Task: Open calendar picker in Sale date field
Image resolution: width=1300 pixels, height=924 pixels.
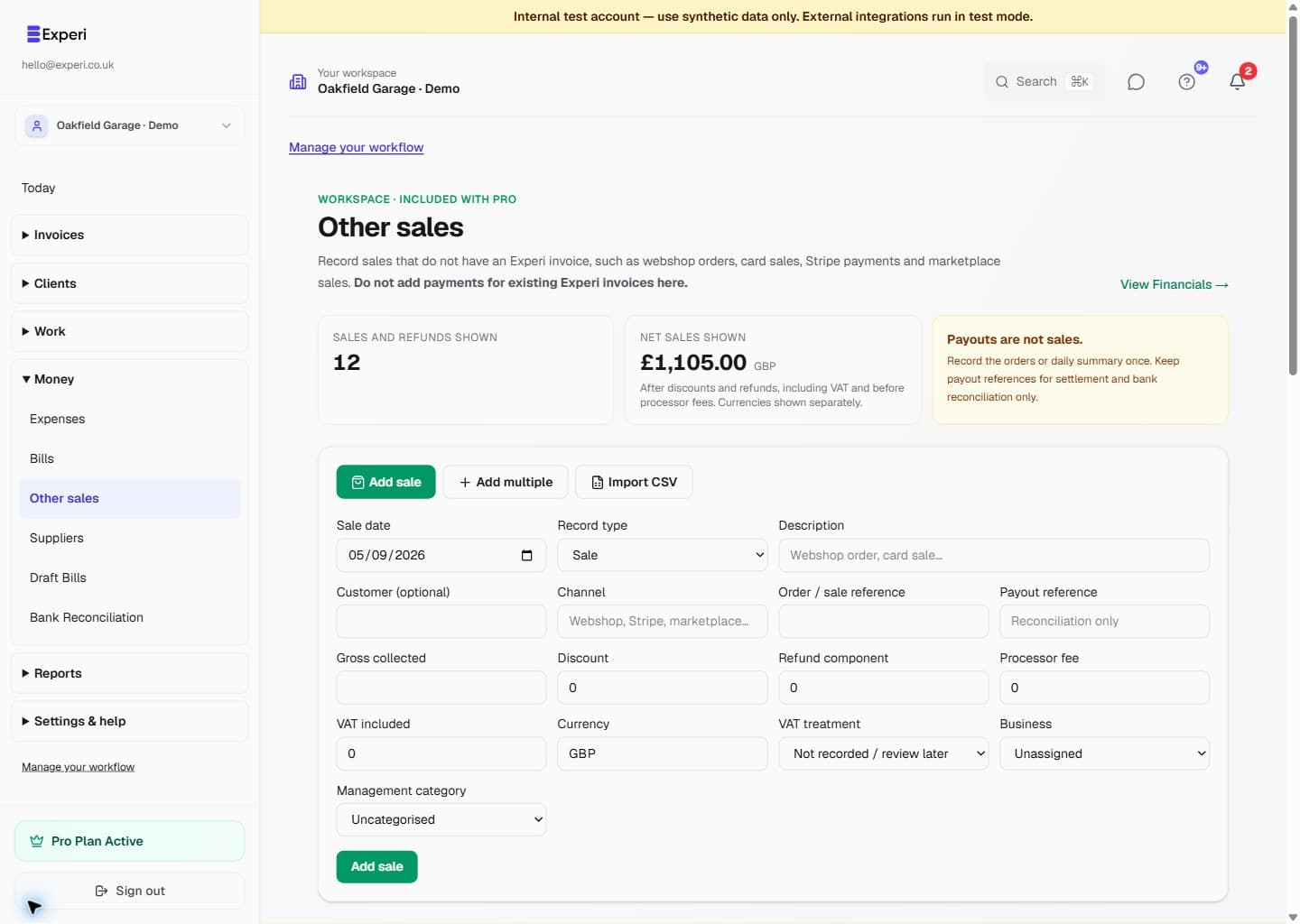Action: tap(526, 555)
